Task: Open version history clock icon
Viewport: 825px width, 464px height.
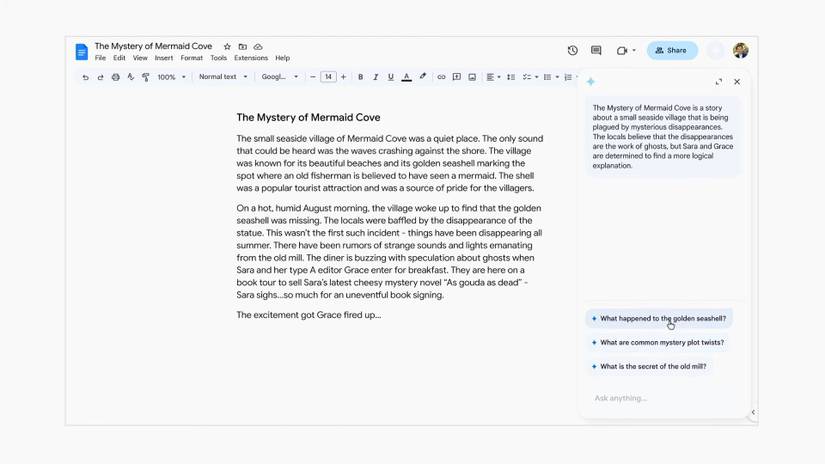Action: click(x=572, y=51)
